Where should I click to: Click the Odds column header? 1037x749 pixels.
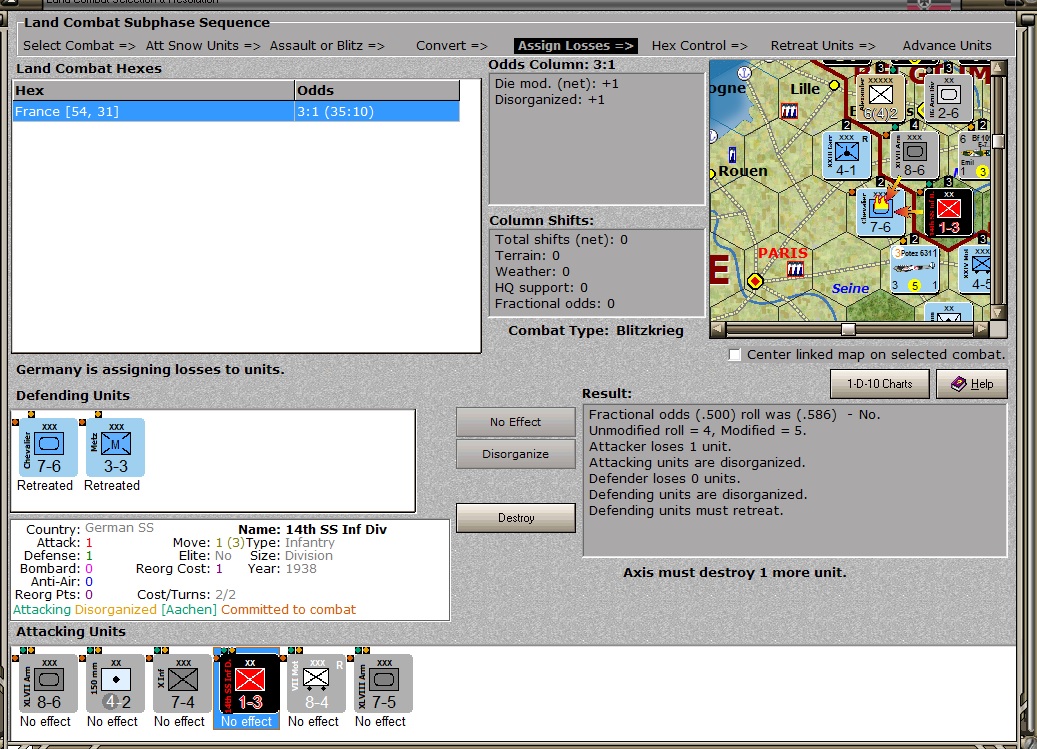(x=377, y=91)
